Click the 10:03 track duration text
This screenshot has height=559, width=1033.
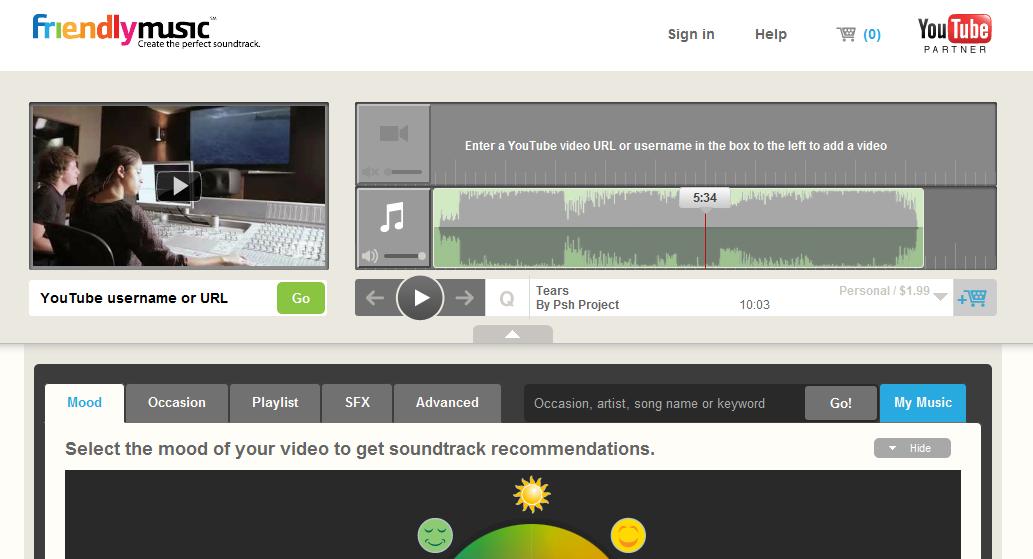pyautogui.click(x=754, y=305)
